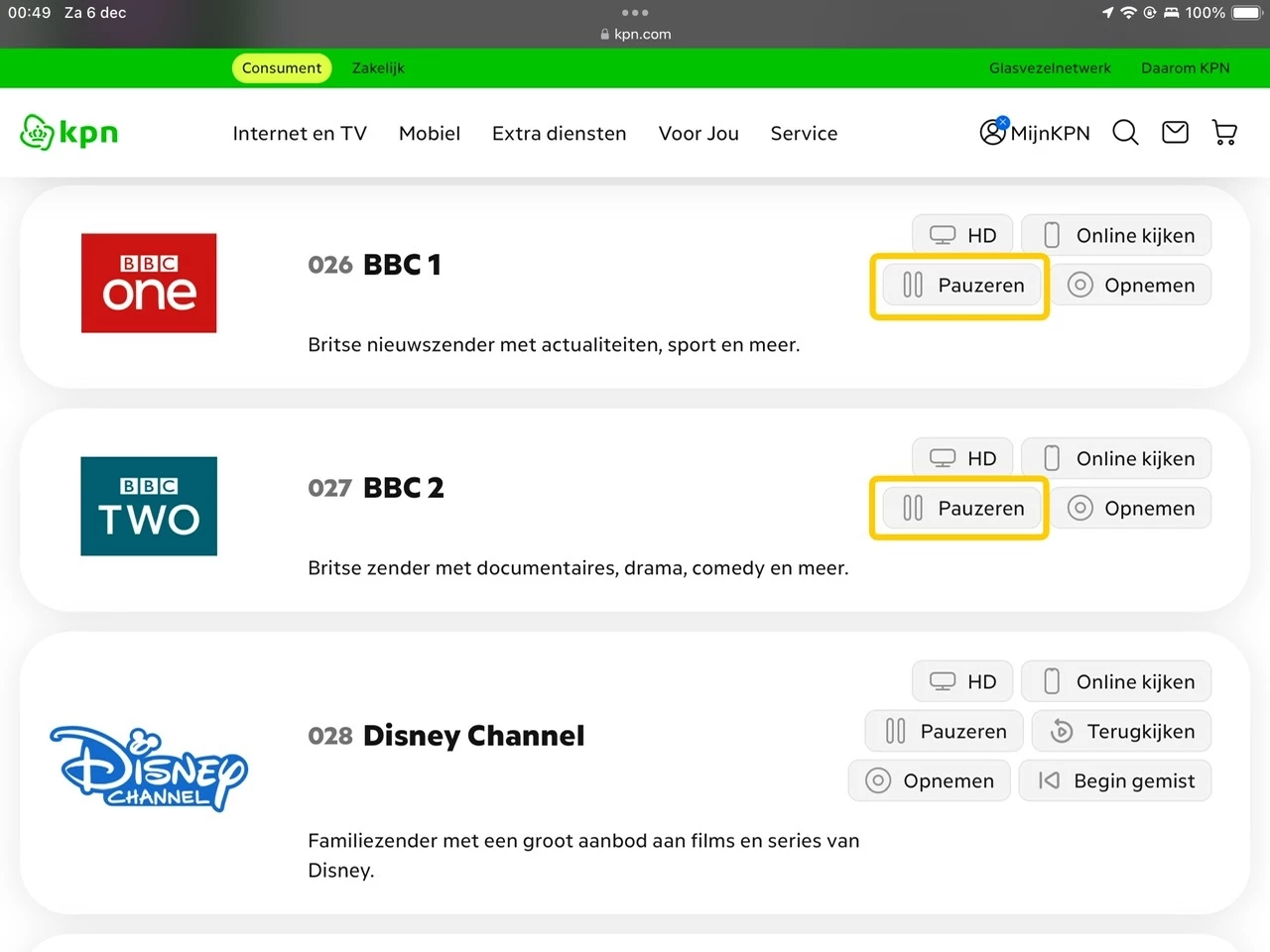Click Pauzeren for Disney Channel
1270x952 pixels.
coord(944,731)
